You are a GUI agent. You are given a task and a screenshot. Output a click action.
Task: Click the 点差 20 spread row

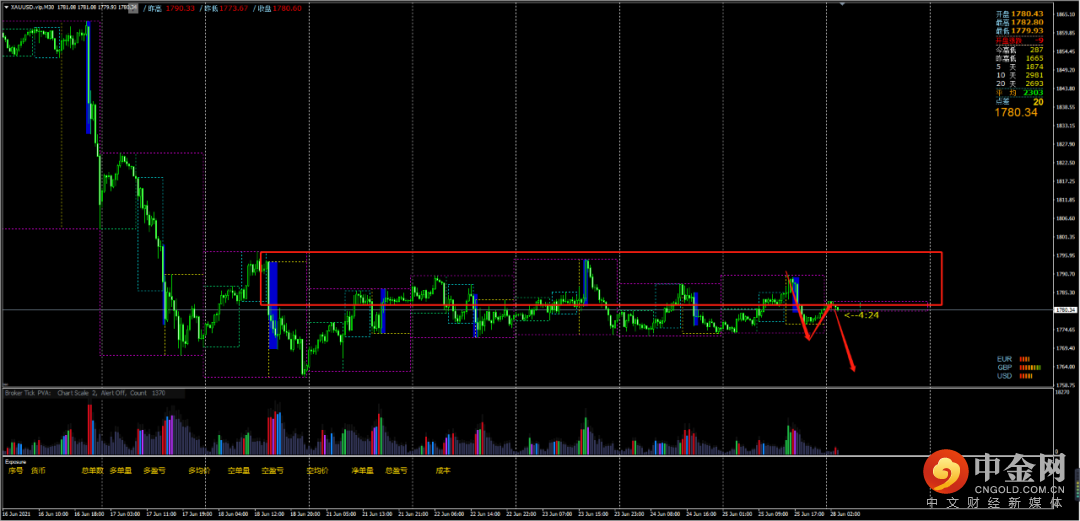[x=1019, y=102]
